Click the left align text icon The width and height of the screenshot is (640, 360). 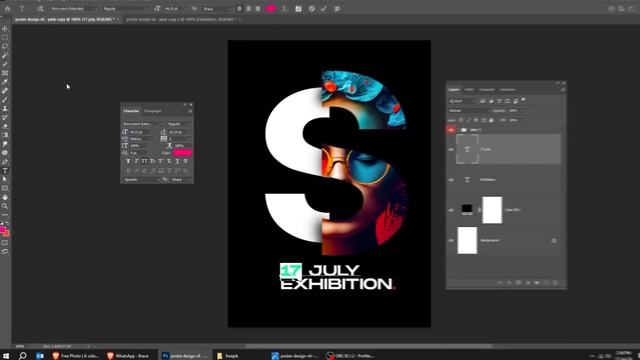[x=240, y=9]
